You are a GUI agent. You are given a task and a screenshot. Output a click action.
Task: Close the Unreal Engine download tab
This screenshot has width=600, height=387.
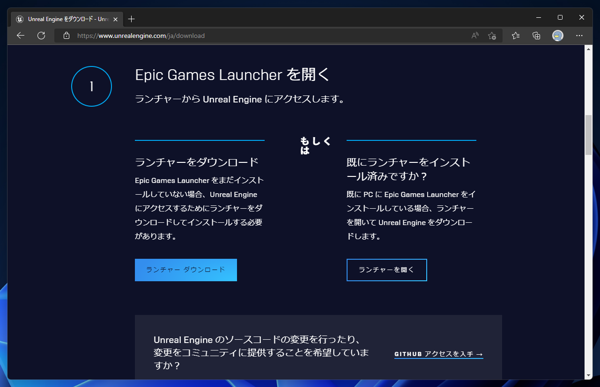116,19
